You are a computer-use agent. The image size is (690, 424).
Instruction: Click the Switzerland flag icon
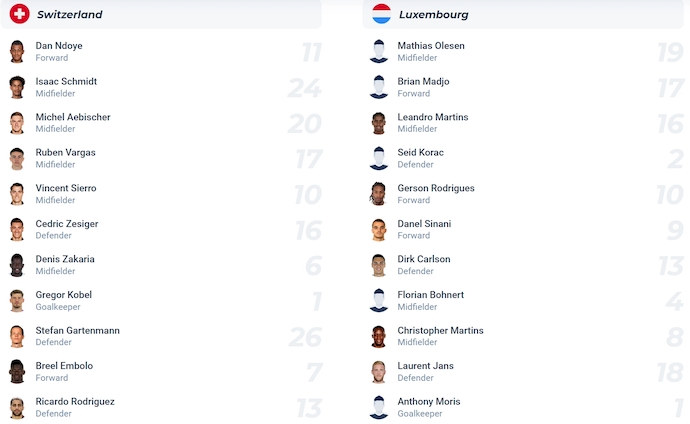tap(19, 14)
